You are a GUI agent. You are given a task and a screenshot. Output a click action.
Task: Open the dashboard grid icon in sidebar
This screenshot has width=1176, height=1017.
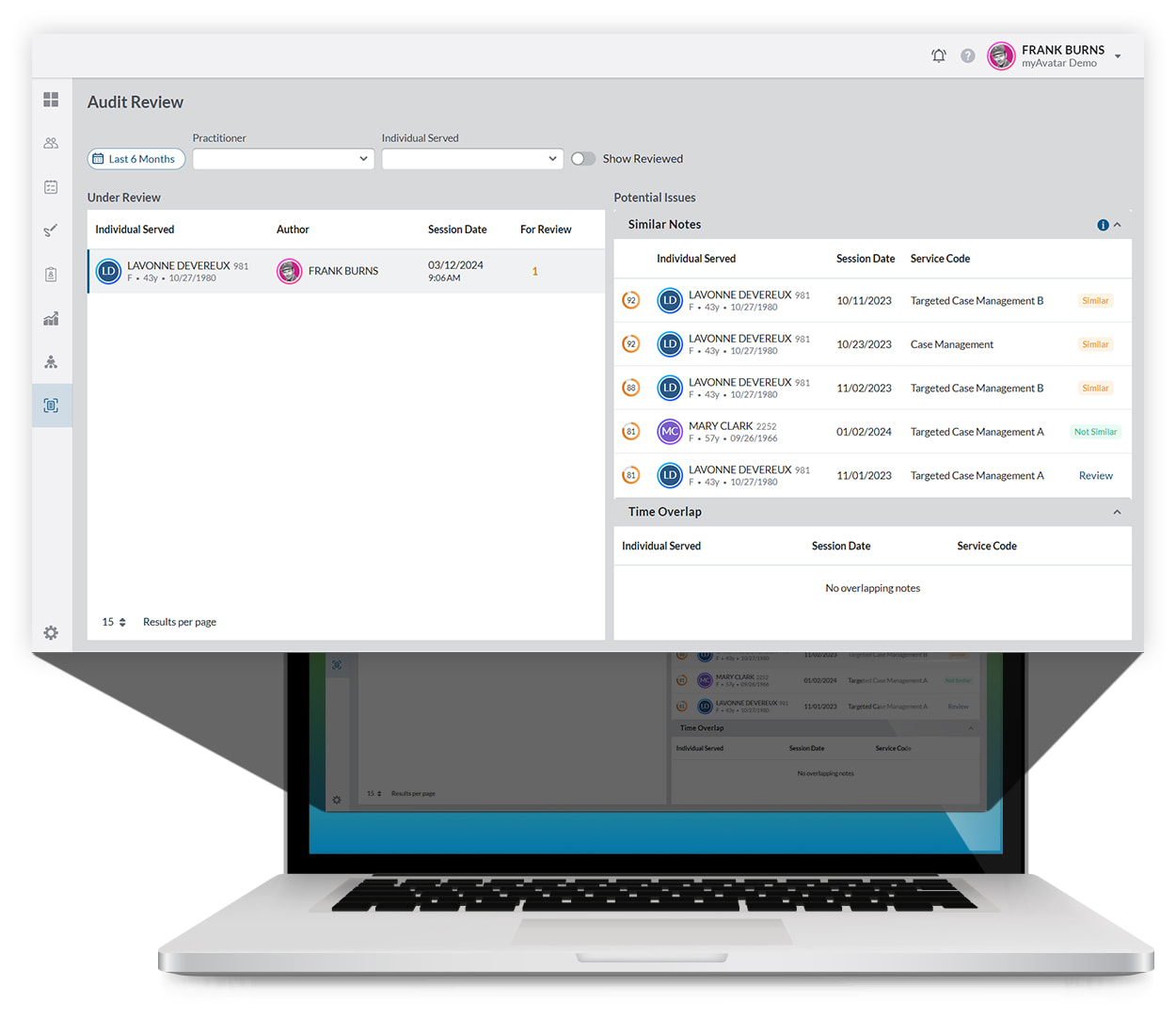pyautogui.click(x=51, y=99)
